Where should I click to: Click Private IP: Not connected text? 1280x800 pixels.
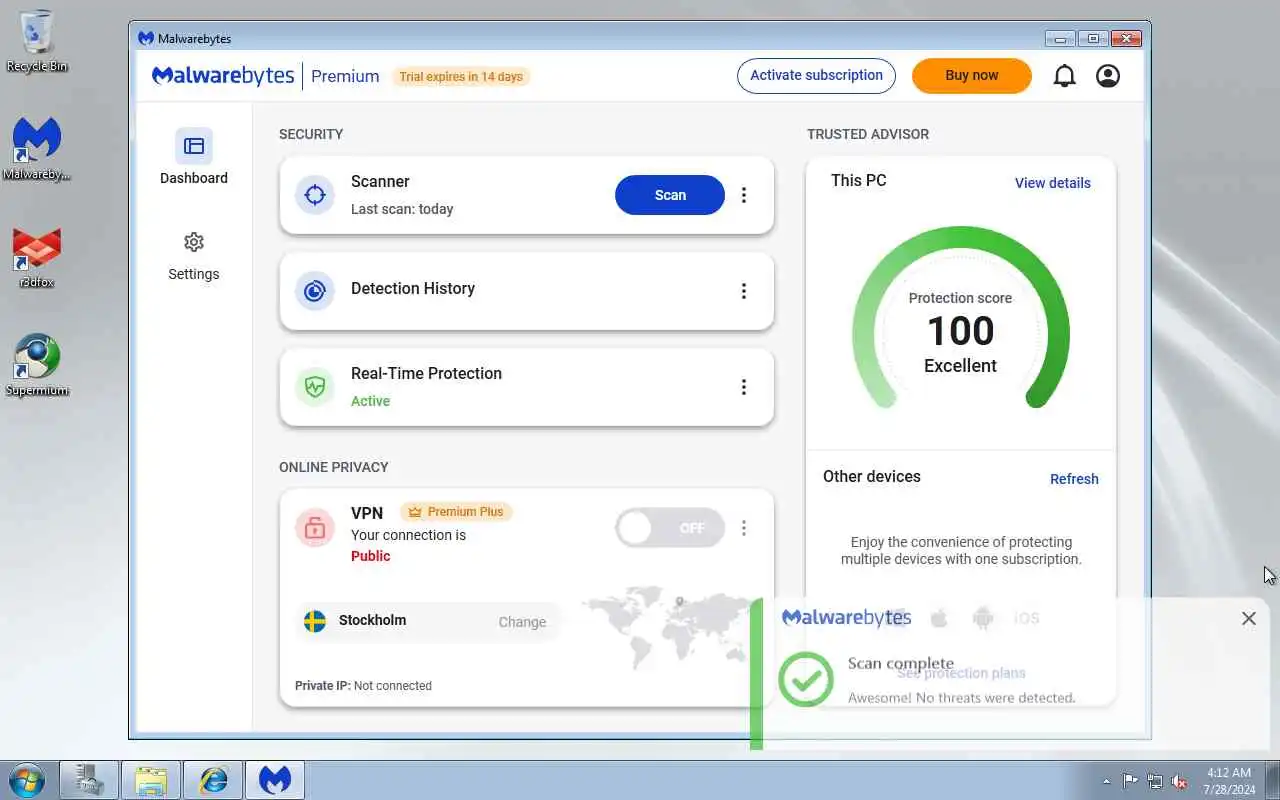click(x=363, y=686)
